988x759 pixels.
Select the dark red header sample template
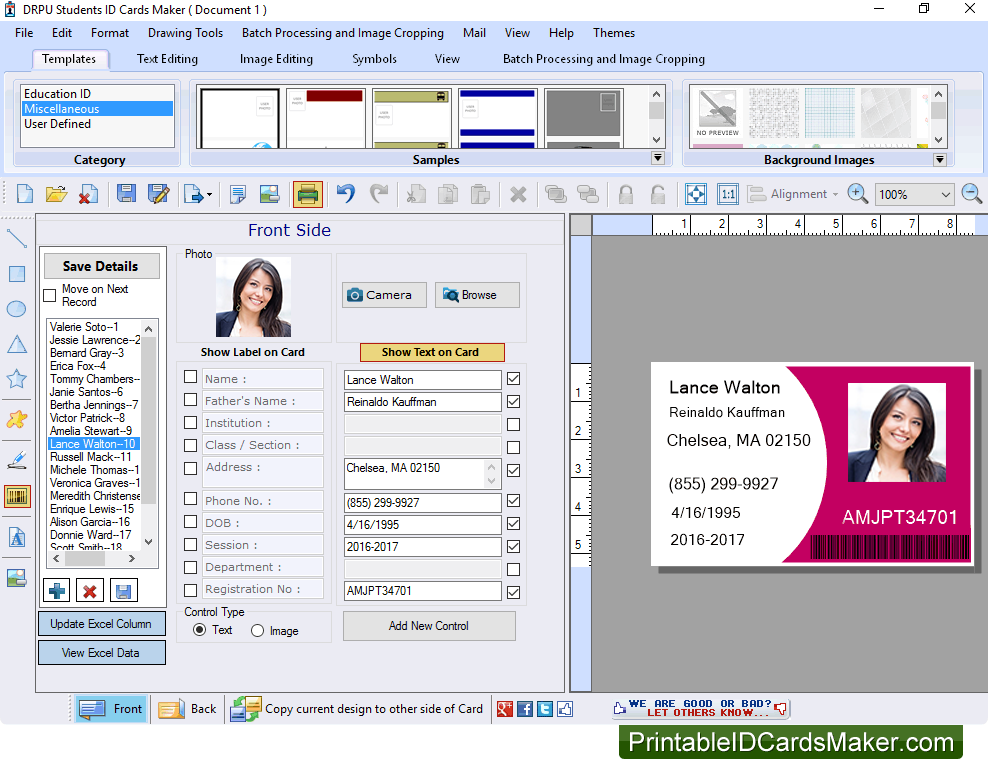tap(326, 118)
